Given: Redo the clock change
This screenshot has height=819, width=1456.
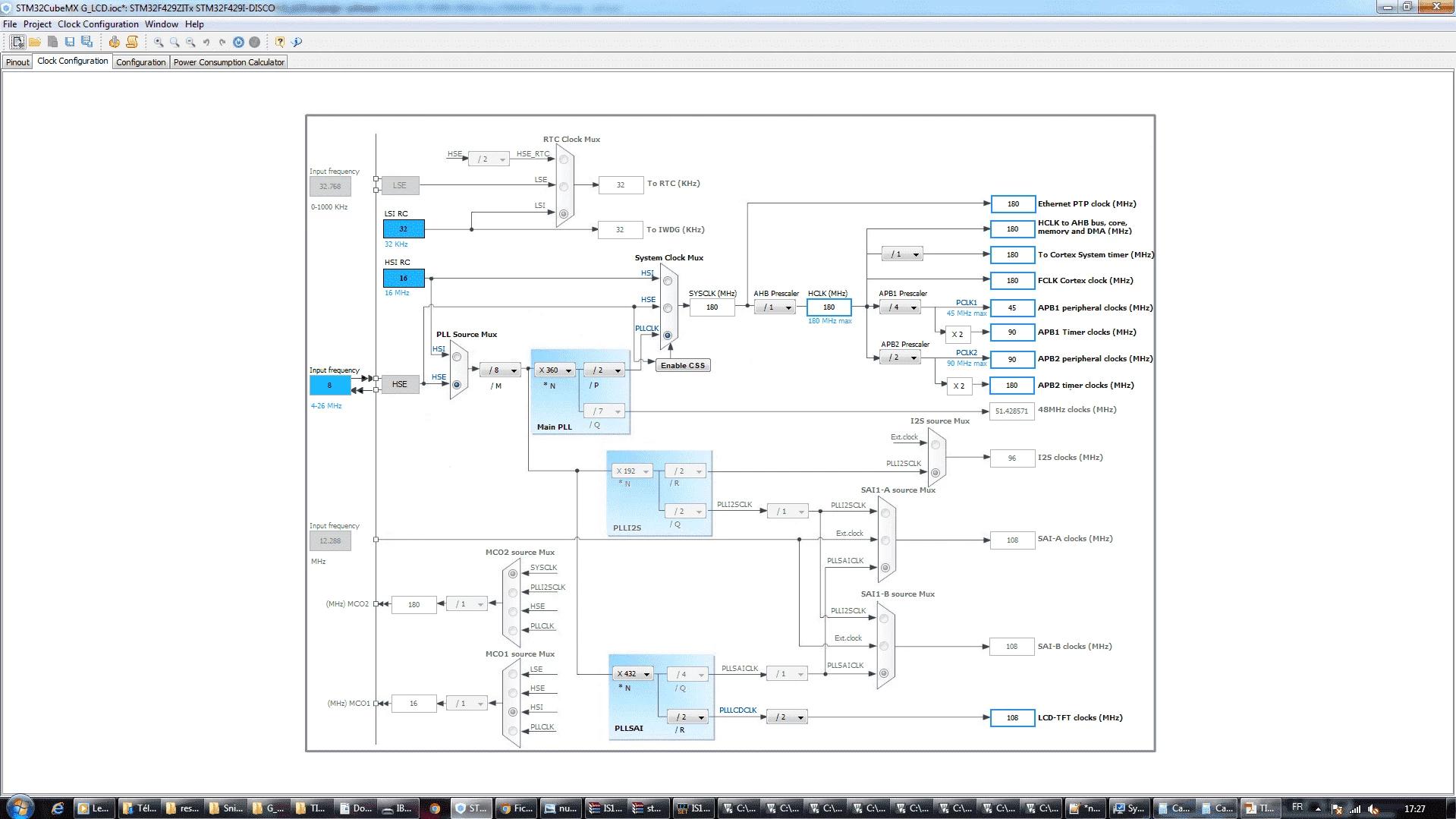Looking at the screenshot, I should tap(222, 43).
